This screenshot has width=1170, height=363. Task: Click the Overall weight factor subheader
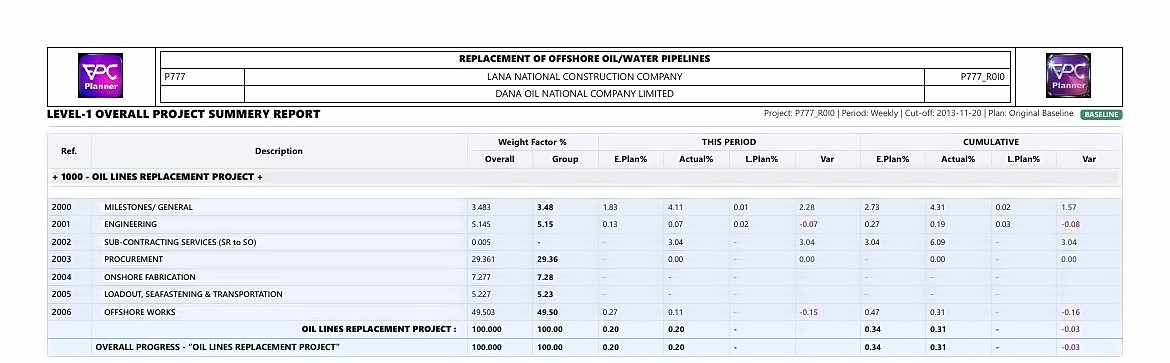tap(499, 159)
